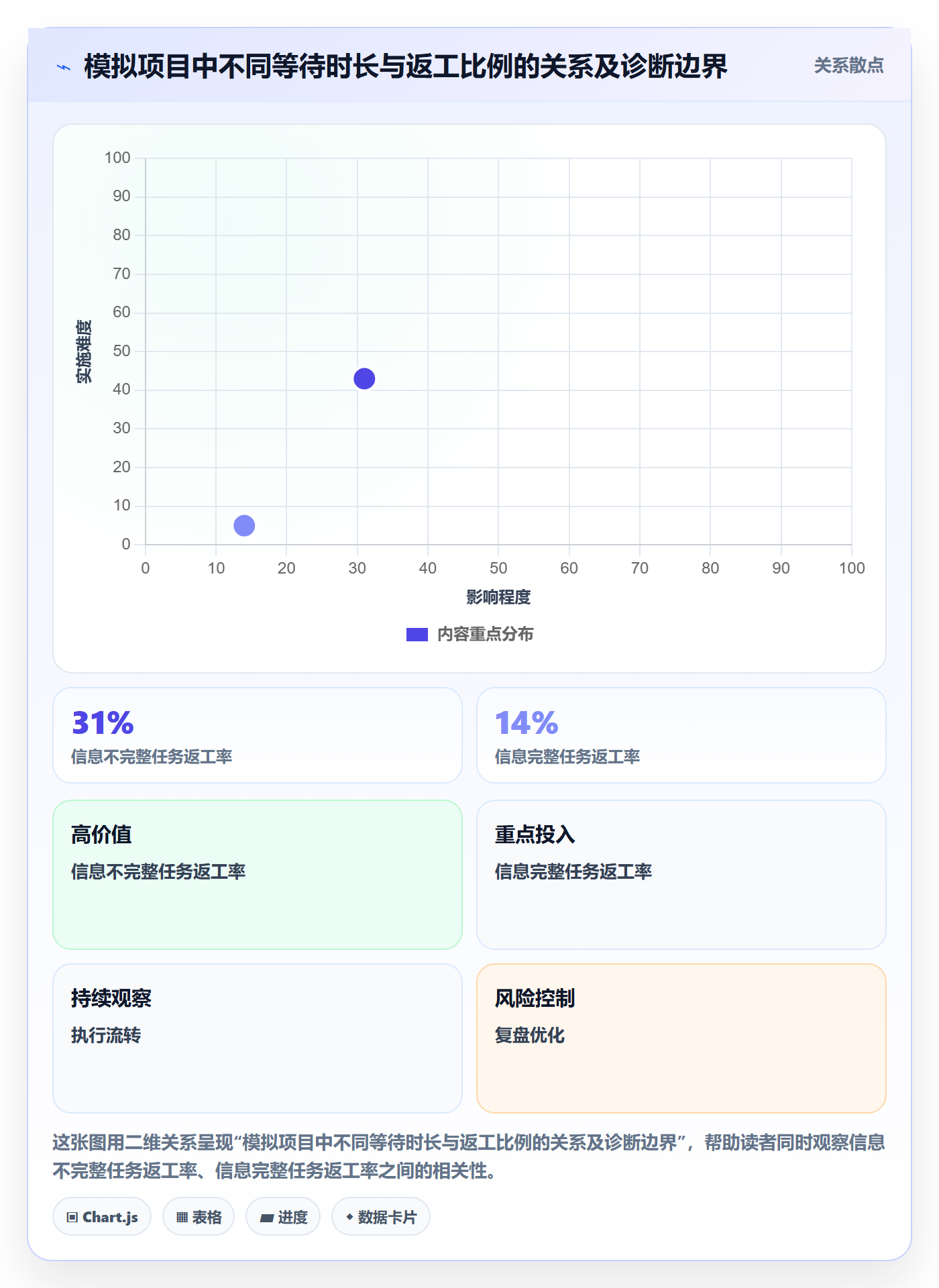Click 复盘优化 text in 风险控制 card
Viewport: 939px width, 1288px height.
pos(530,1035)
